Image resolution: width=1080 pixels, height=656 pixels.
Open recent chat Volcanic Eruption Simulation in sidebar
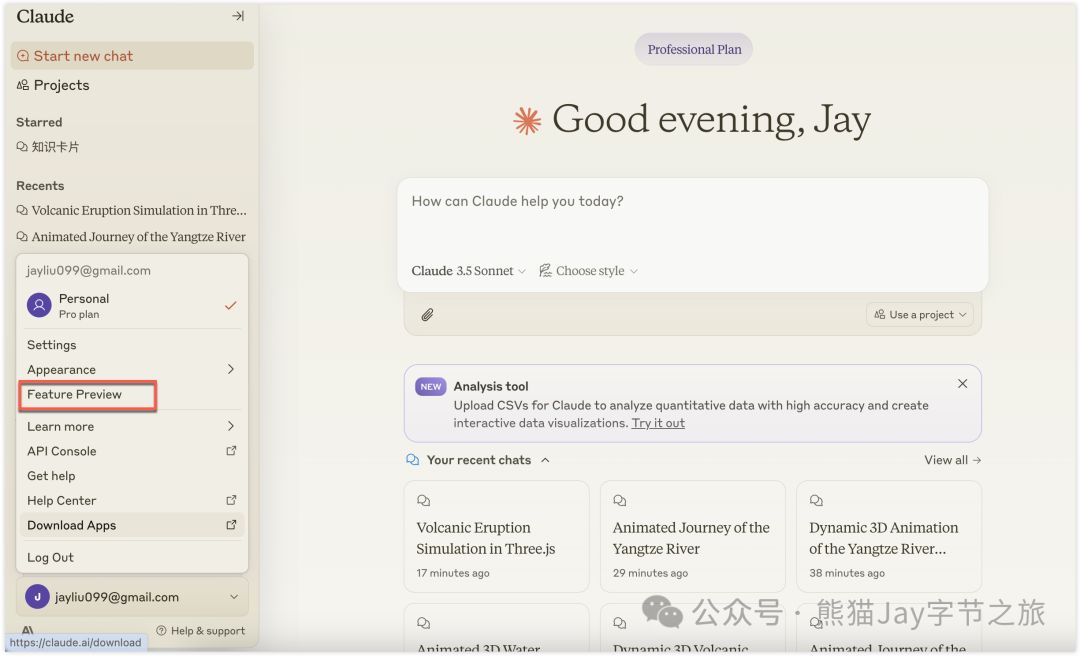click(x=131, y=210)
